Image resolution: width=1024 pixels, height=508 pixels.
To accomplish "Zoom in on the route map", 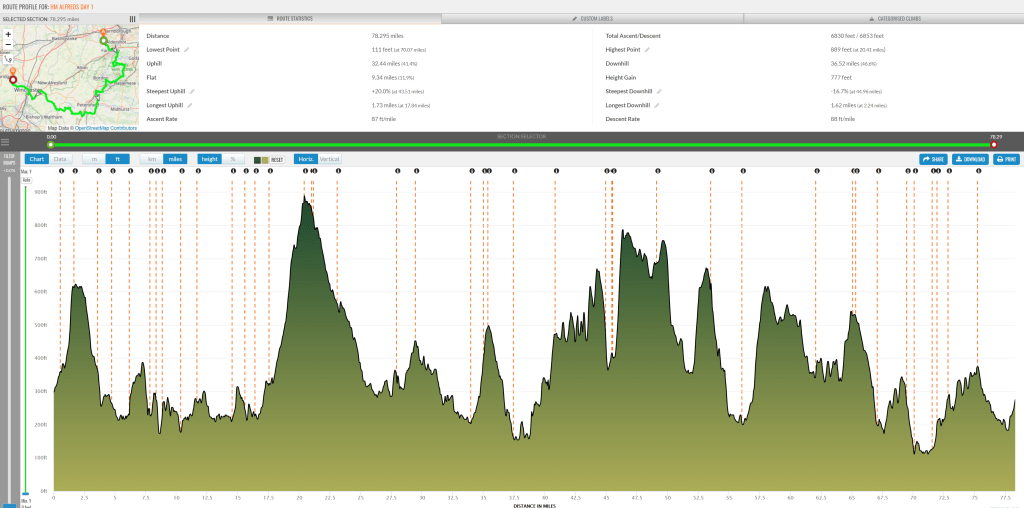I will click(8, 33).
